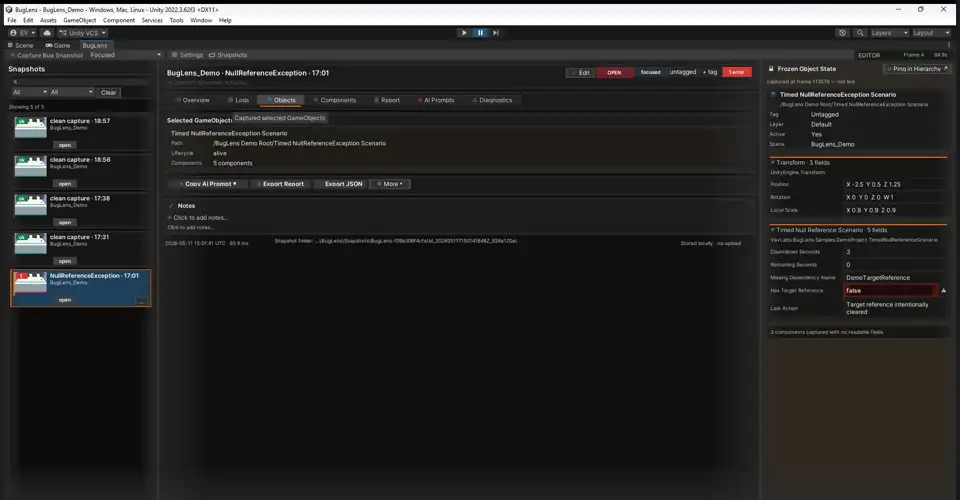
Task: Select the clean capture 18:57 thumbnail
Action: click(31, 127)
